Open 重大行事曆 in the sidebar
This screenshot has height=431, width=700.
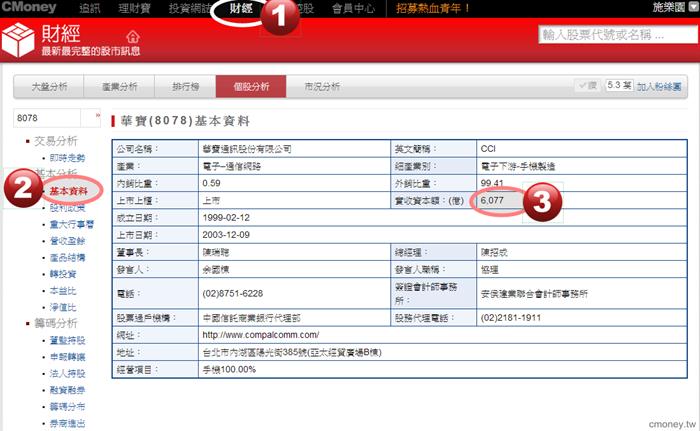(71, 224)
